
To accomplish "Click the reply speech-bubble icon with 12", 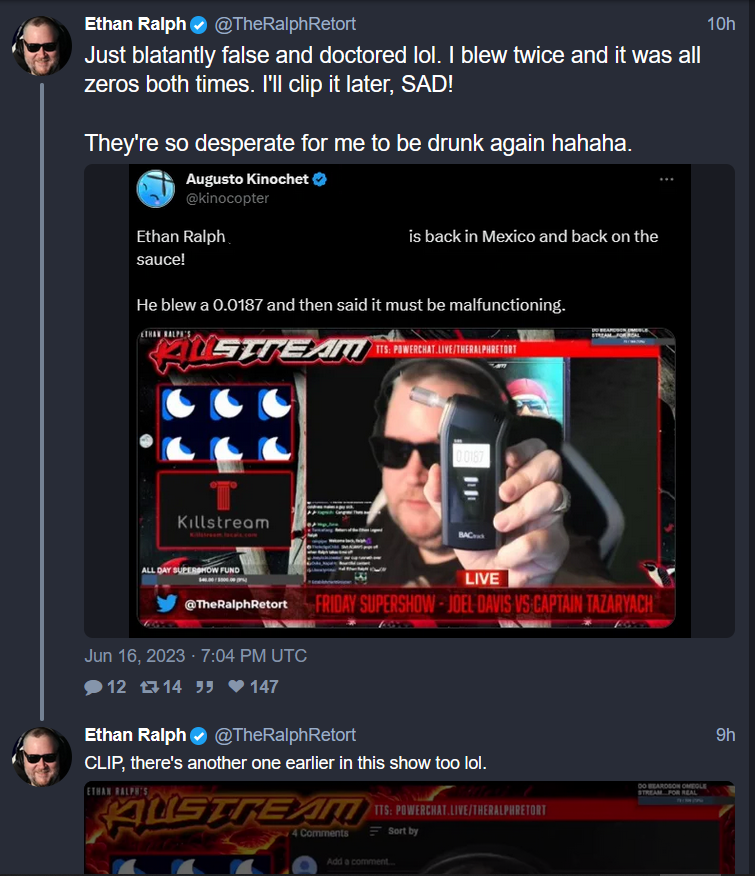I will pos(93,687).
